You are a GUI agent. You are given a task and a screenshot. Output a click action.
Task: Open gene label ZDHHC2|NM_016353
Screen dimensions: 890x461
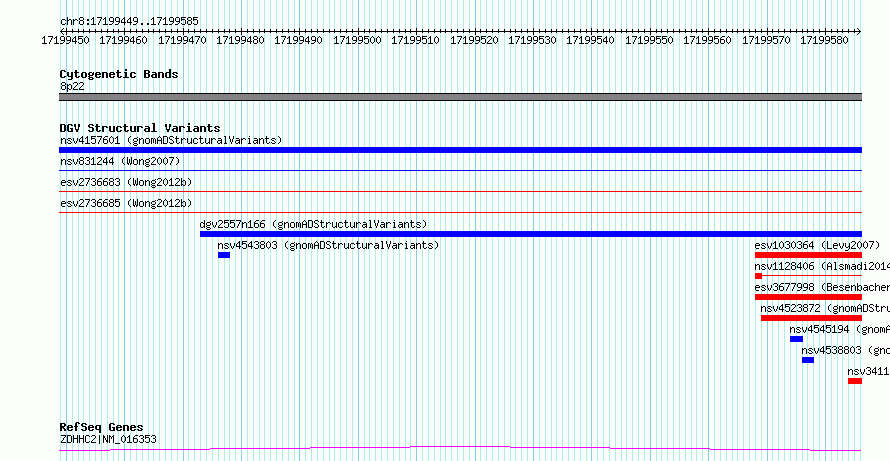(108, 439)
